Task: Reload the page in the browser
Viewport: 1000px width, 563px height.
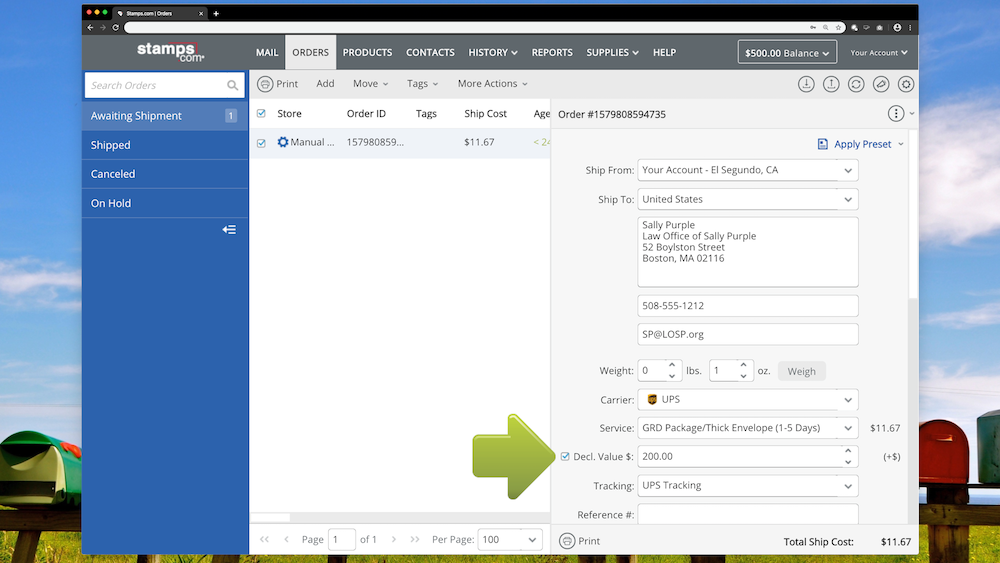Action: coord(115,27)
